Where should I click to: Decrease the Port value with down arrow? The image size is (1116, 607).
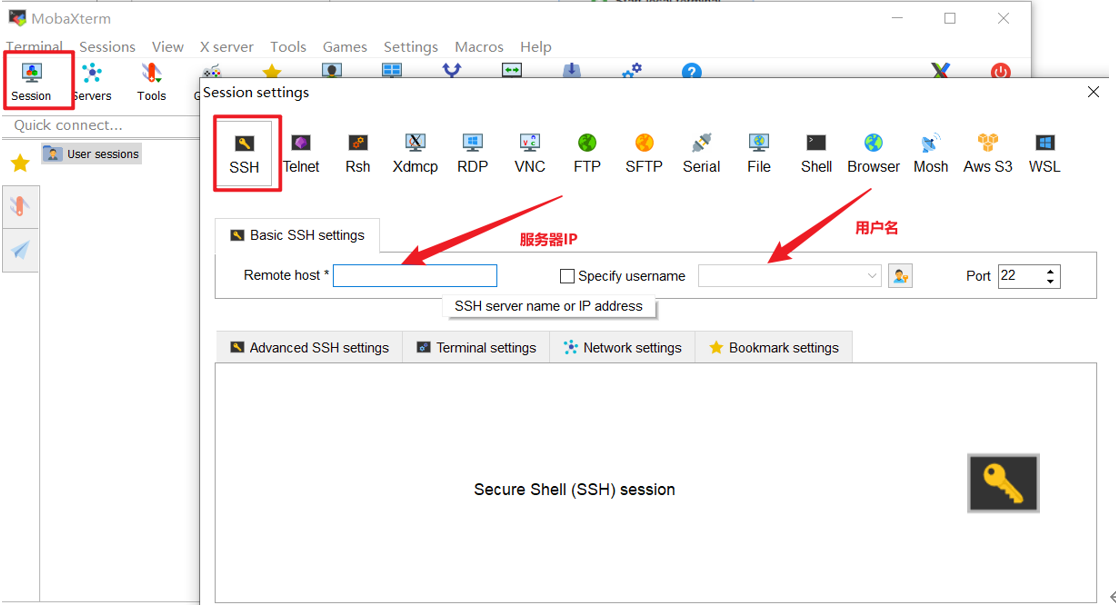tap(1051, 282)
